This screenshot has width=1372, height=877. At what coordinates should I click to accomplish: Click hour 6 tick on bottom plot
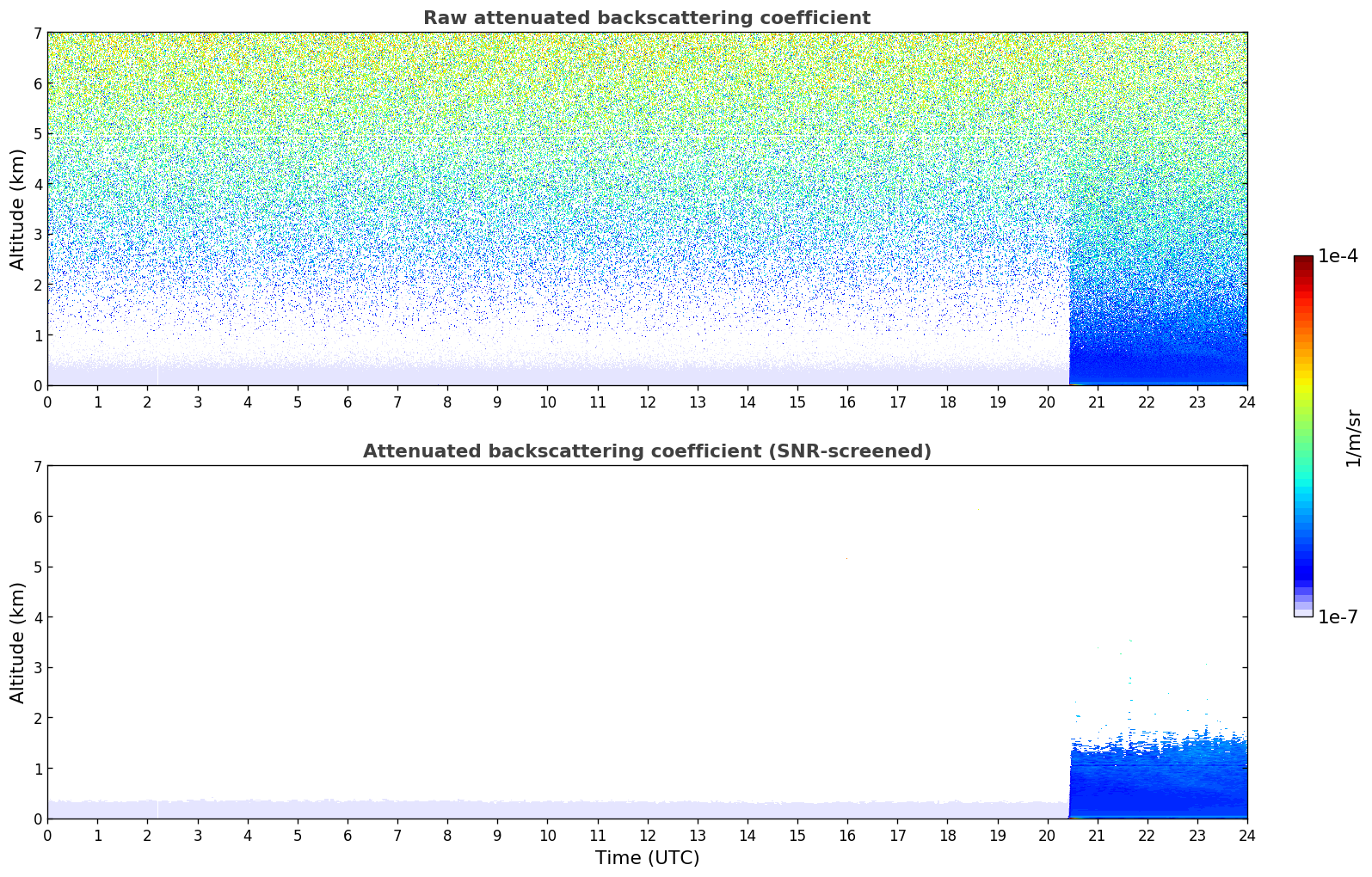[348, 835]
